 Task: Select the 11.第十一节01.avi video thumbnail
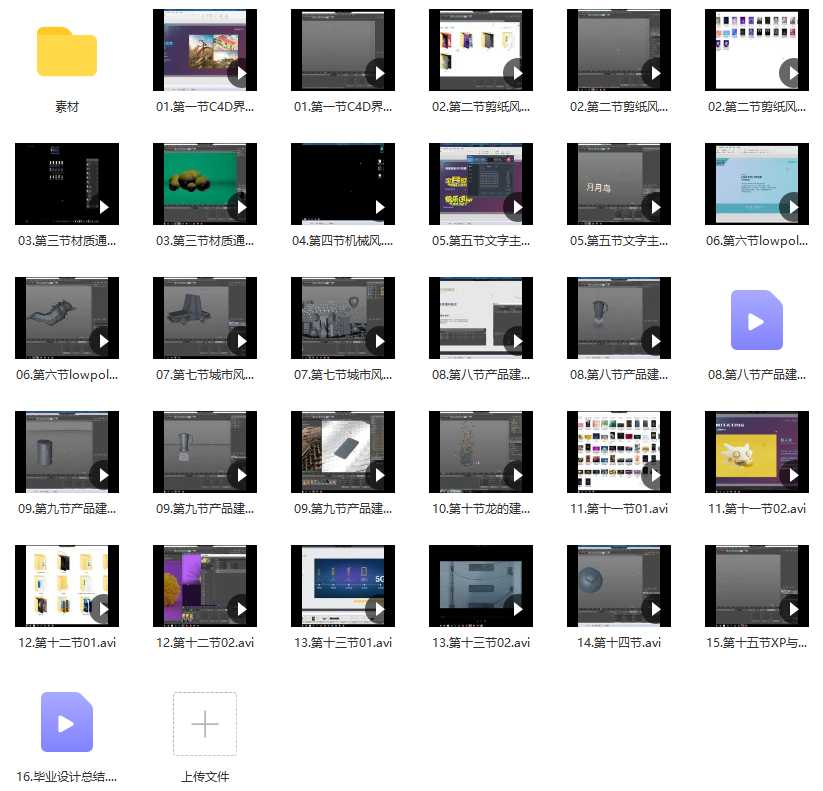click(x=618, y=451)
